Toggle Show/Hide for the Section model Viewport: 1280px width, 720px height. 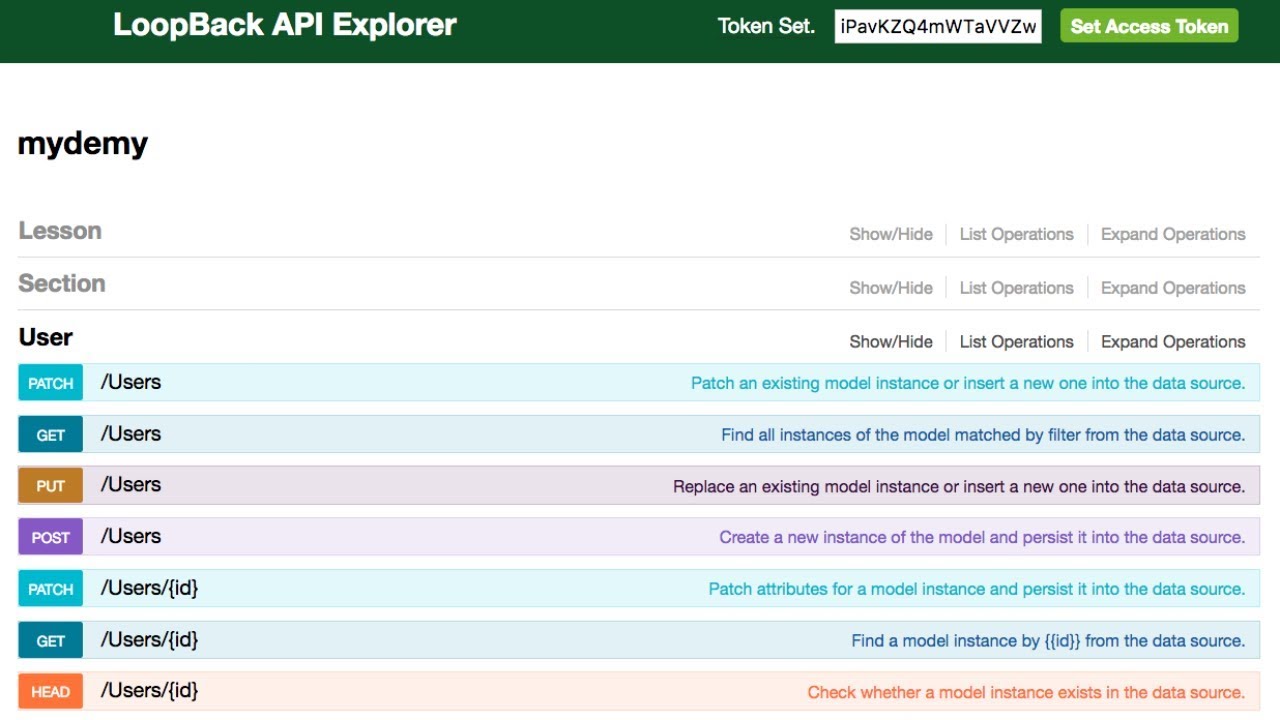(x=890, y=288)
